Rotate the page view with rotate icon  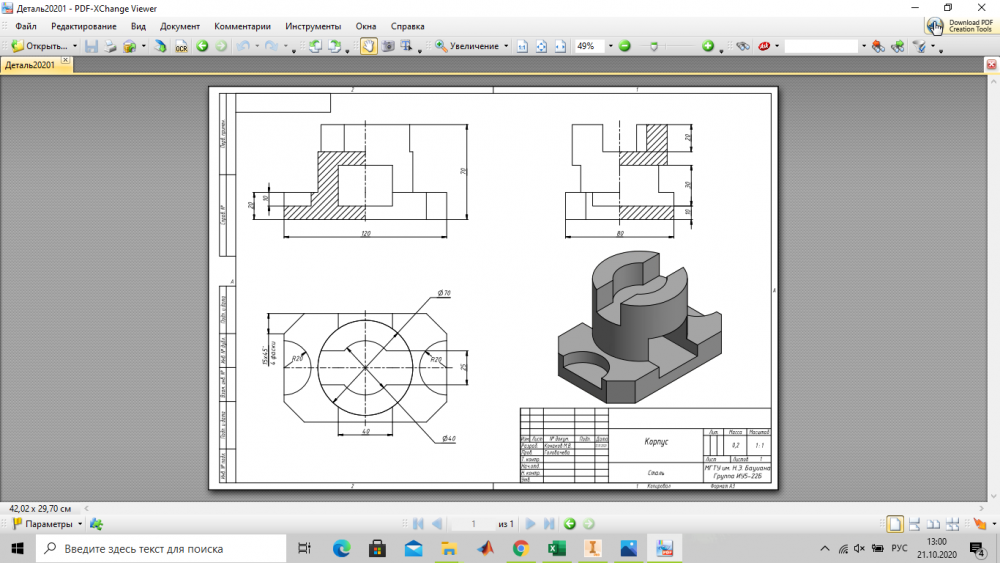coord(314,46)
